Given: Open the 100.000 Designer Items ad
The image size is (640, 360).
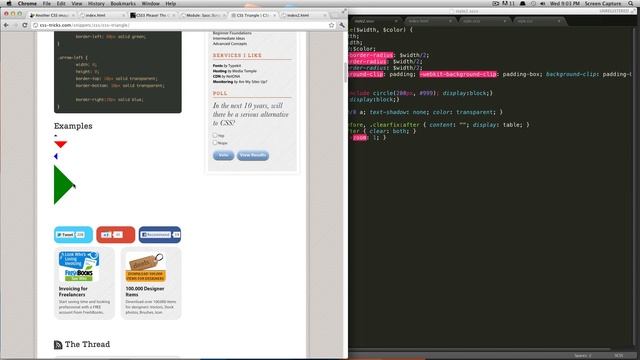Looking at the screenshot, I should click(x=151, y=283).
